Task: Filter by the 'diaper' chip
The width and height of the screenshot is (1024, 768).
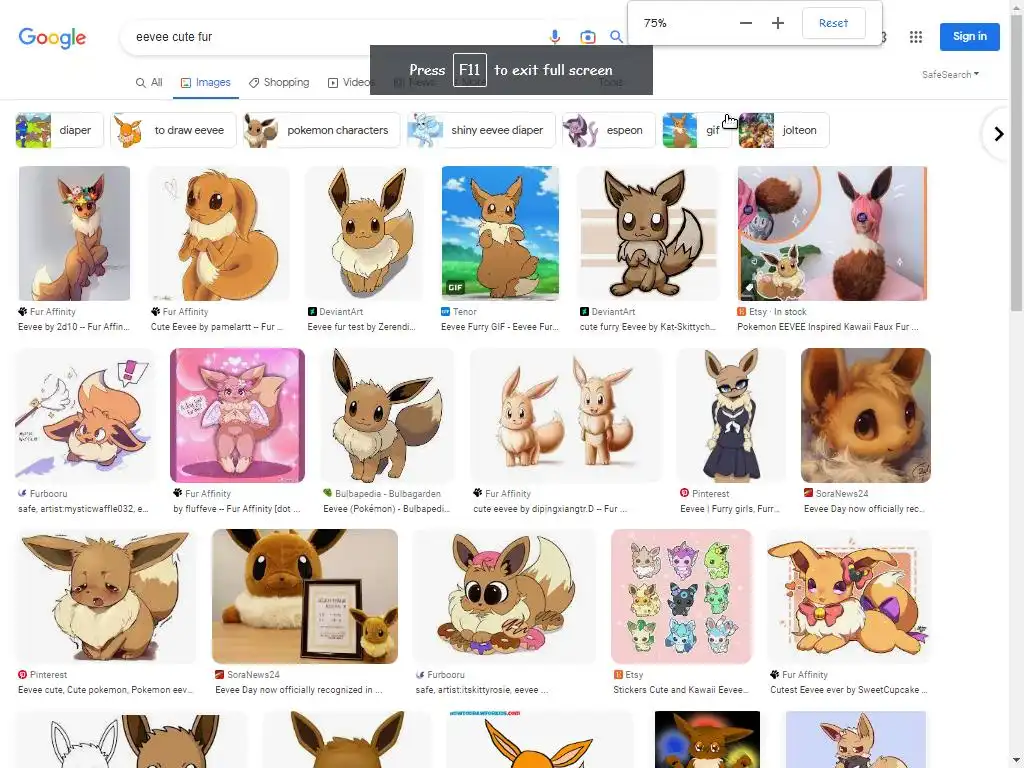Action: (59, 130)
